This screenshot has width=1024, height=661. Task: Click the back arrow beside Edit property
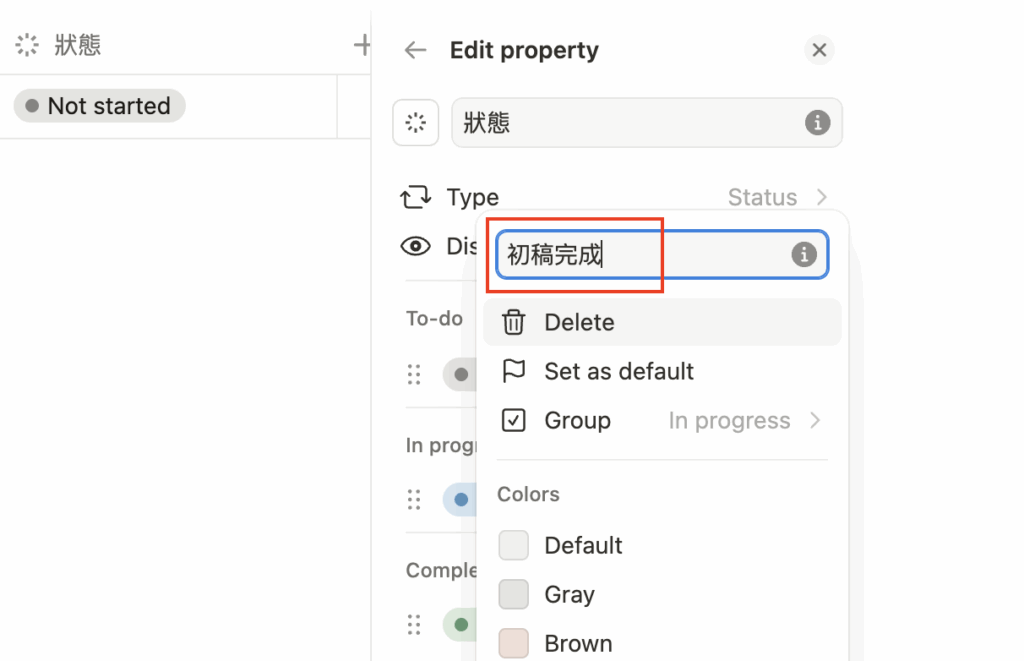(x=415, y=50)
